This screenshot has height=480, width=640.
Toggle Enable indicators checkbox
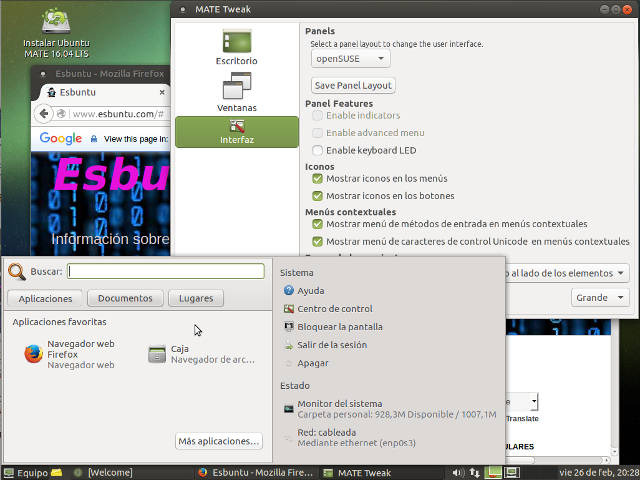pos(317,116)
